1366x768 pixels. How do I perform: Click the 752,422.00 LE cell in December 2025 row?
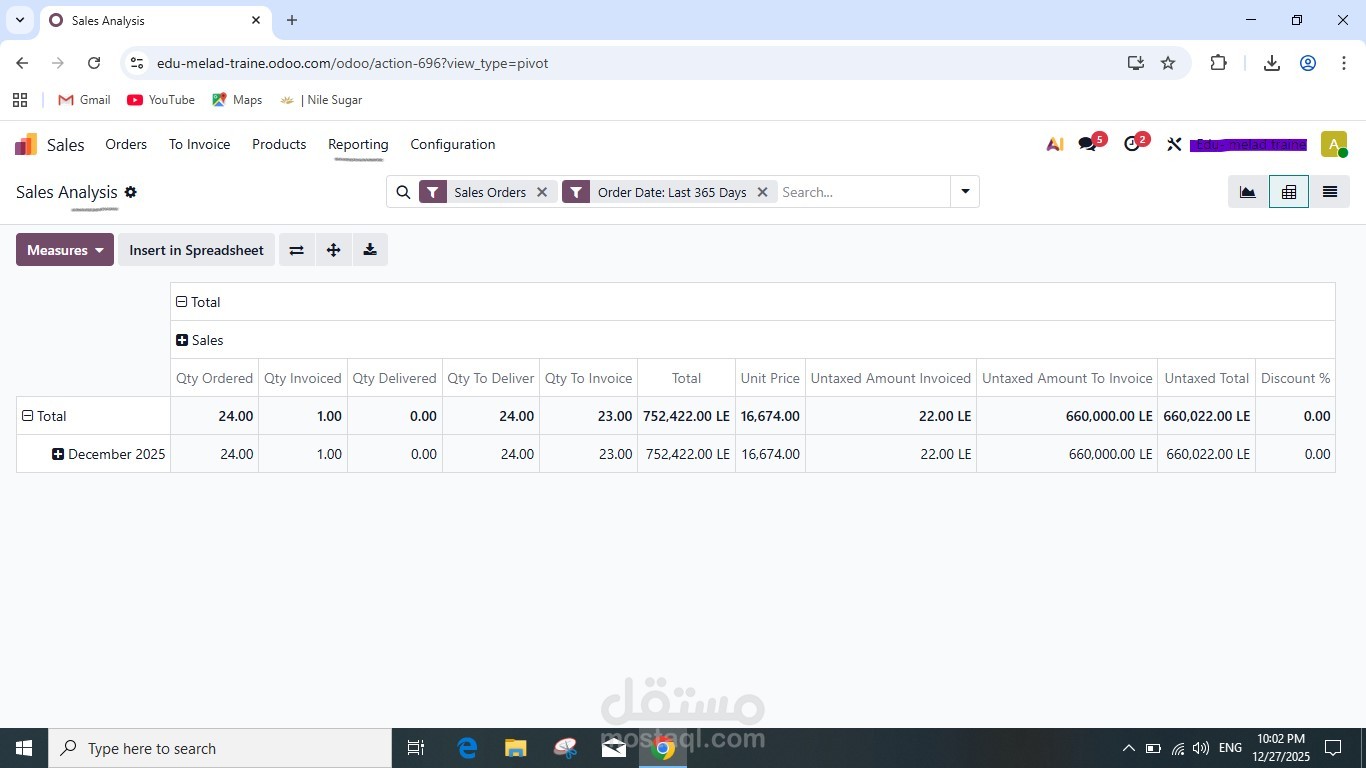pos(687,454)
